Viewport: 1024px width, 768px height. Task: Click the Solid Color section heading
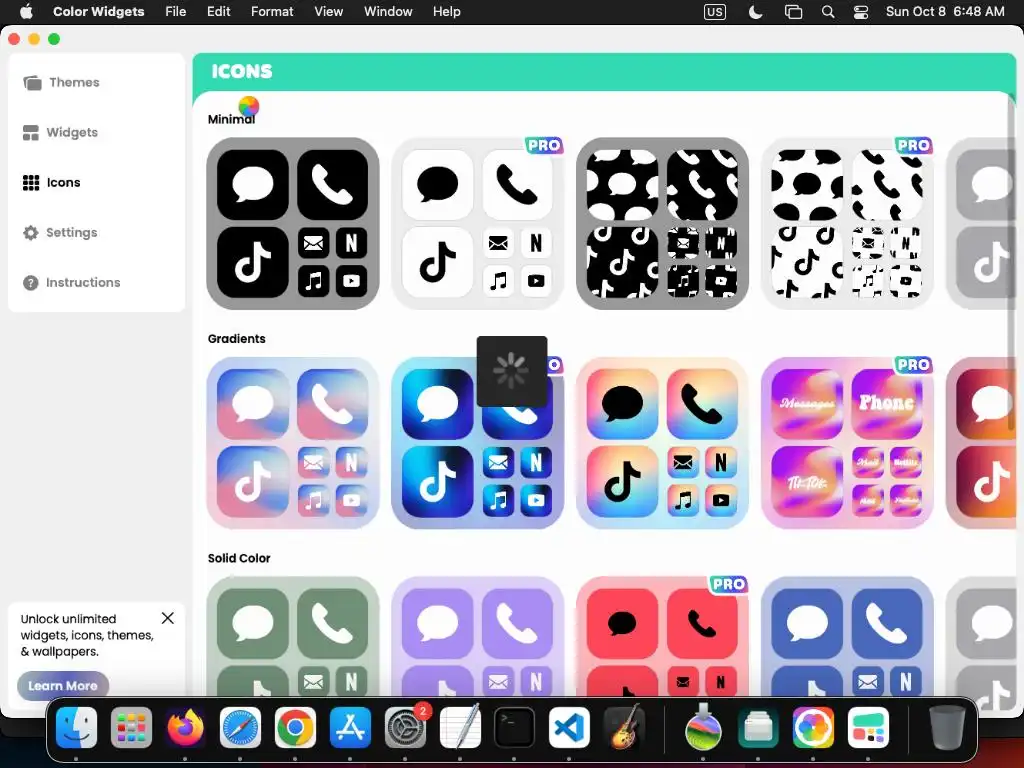(239, 558)
